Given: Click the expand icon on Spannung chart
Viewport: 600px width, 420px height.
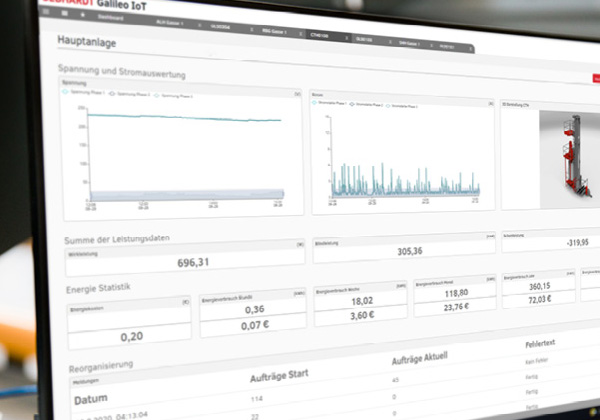Looking at the screenshot, I should 297,93.
